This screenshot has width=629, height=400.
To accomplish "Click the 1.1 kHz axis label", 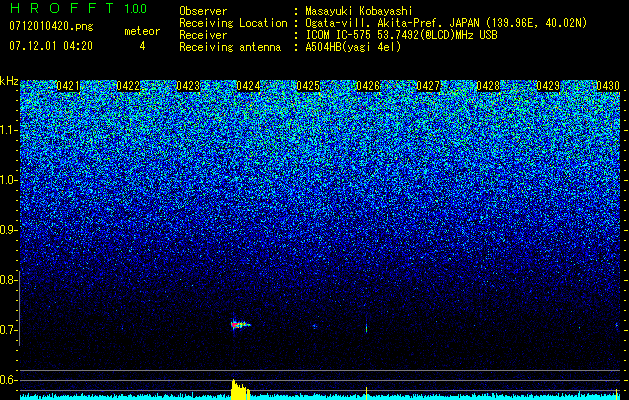I will point(9,130).
